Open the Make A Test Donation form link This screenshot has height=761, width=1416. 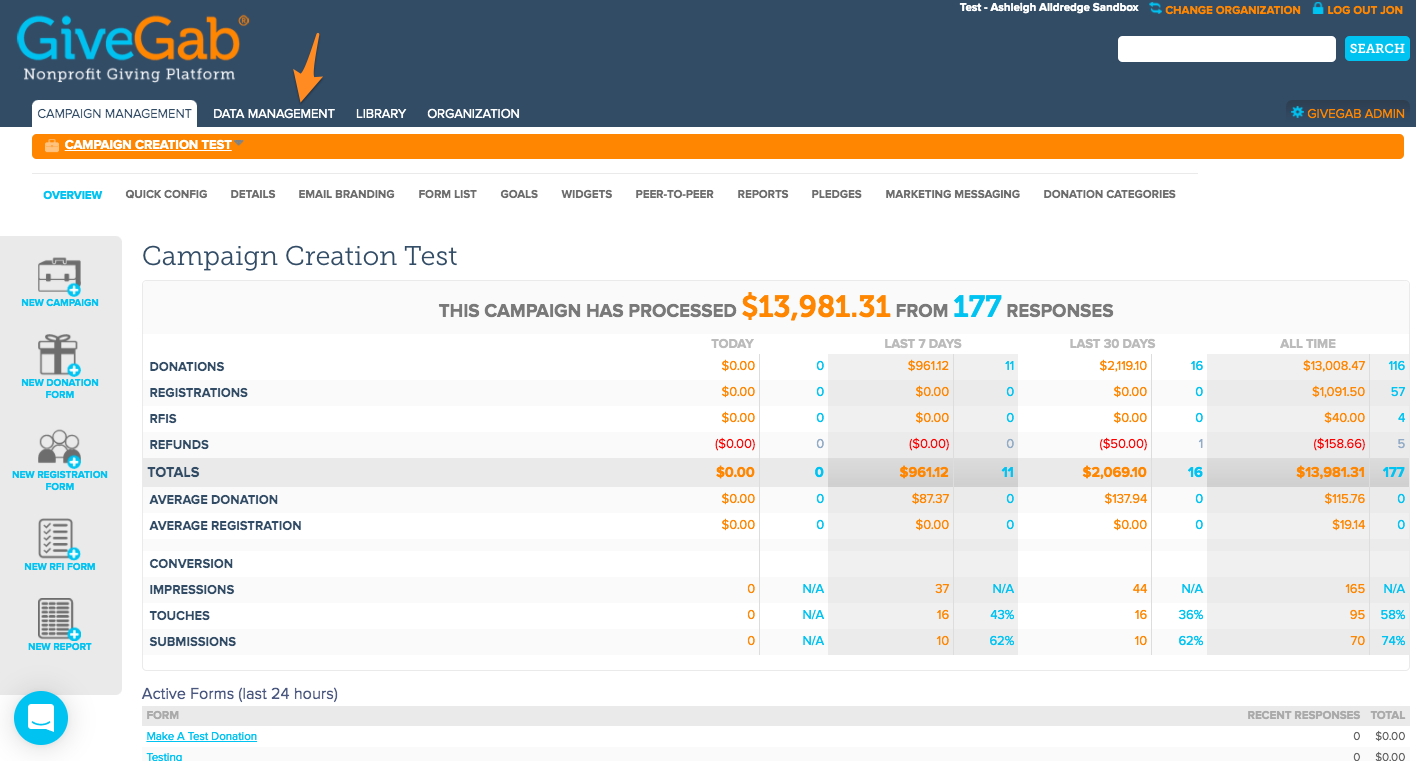coord(202,736)
